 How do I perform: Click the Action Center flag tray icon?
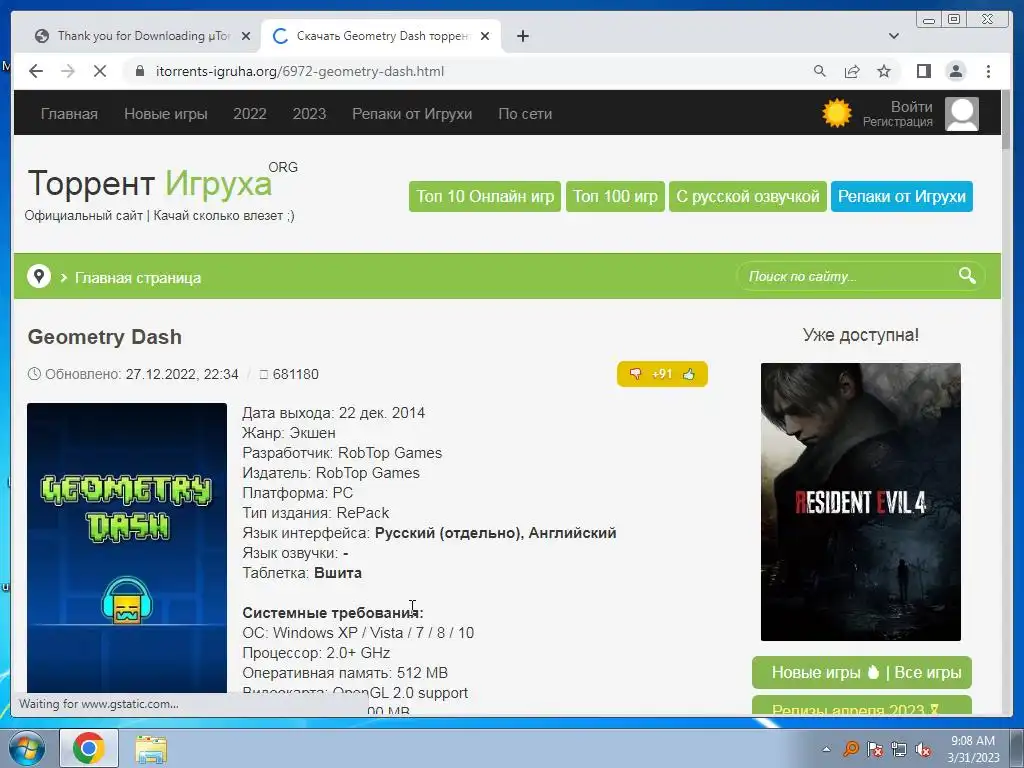pos(875,749)
